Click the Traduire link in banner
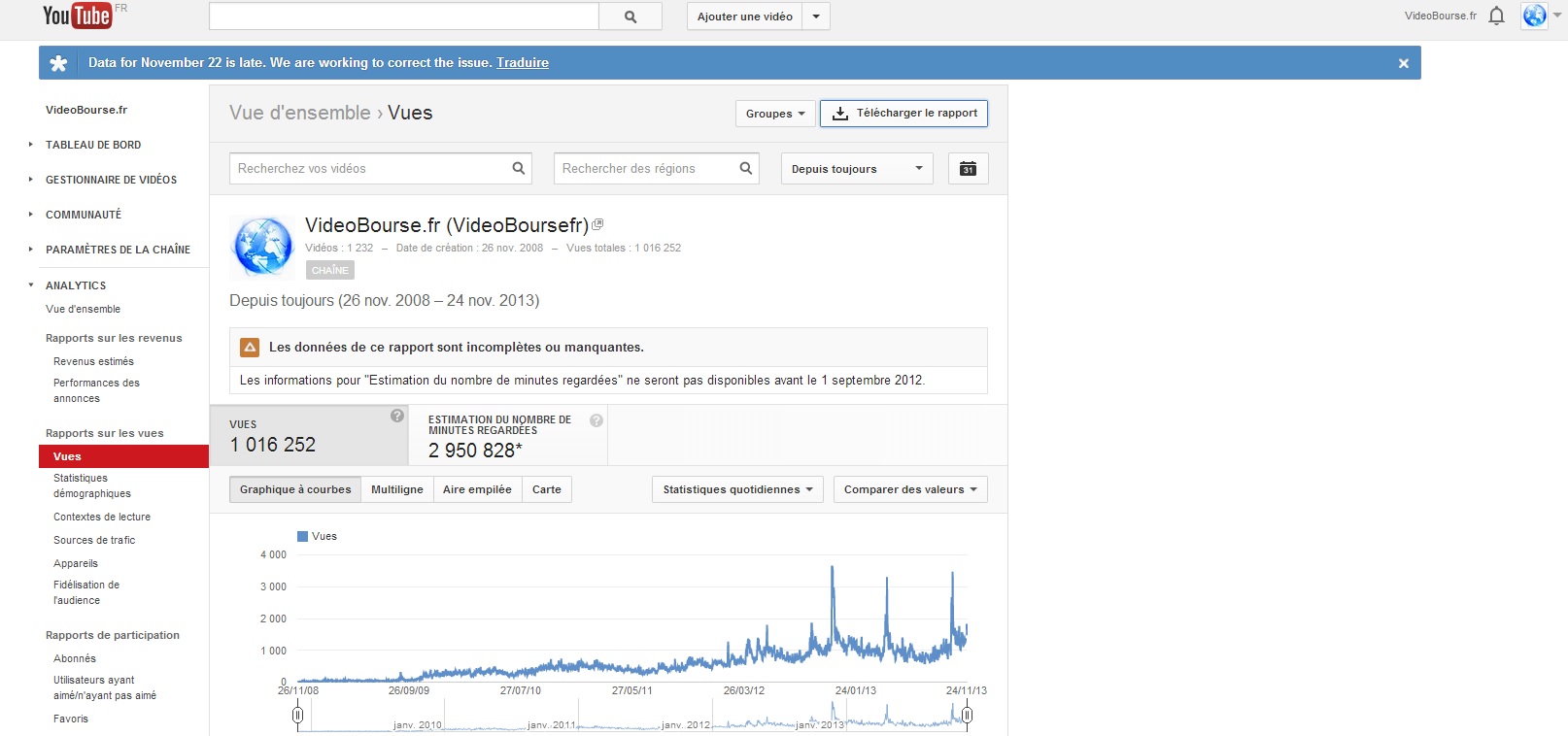1568x736 pixels. point(523,63)
